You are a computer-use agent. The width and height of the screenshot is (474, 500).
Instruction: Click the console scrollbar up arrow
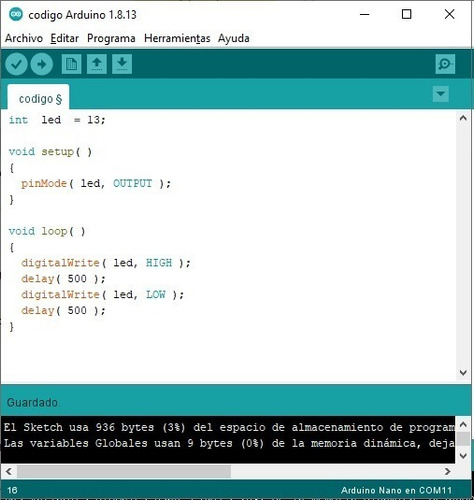(x=463, y=424)
